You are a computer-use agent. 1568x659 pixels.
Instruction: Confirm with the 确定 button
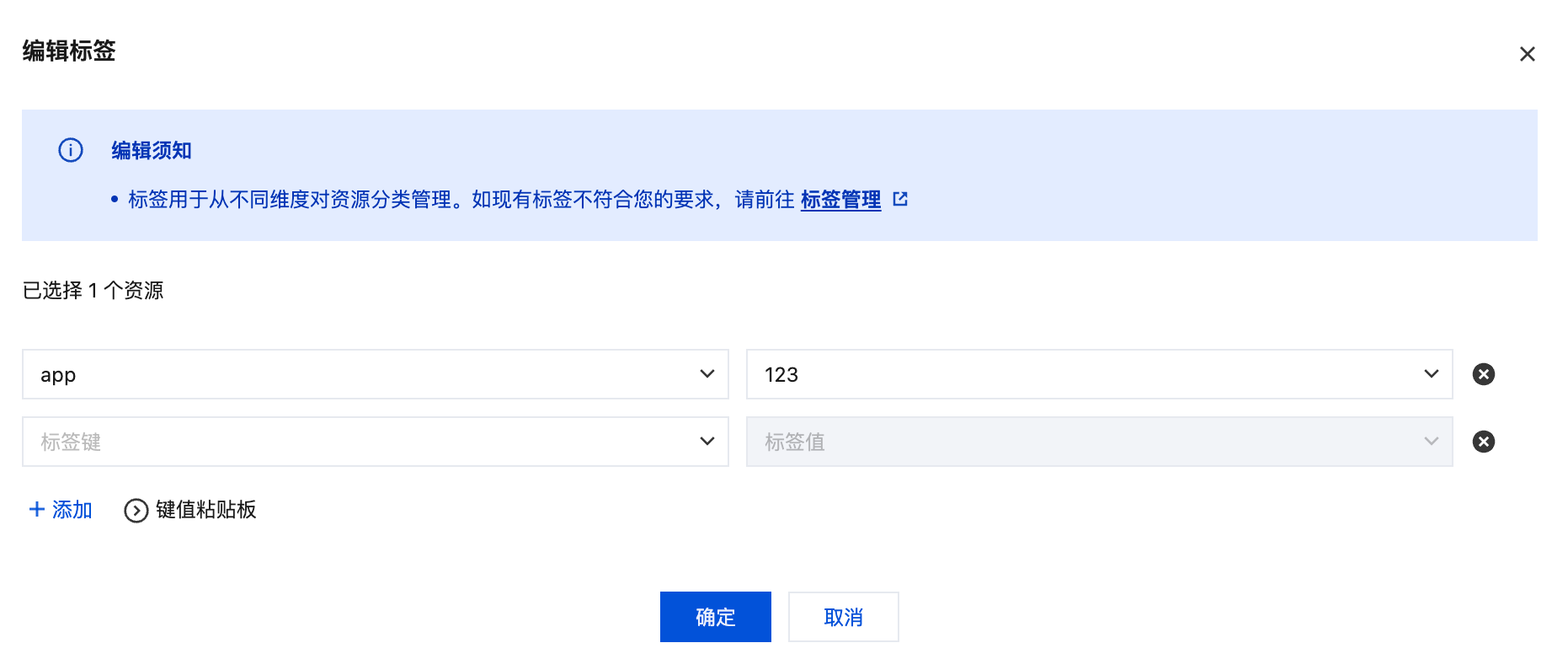pyautogui.click(x=715, y=617)
